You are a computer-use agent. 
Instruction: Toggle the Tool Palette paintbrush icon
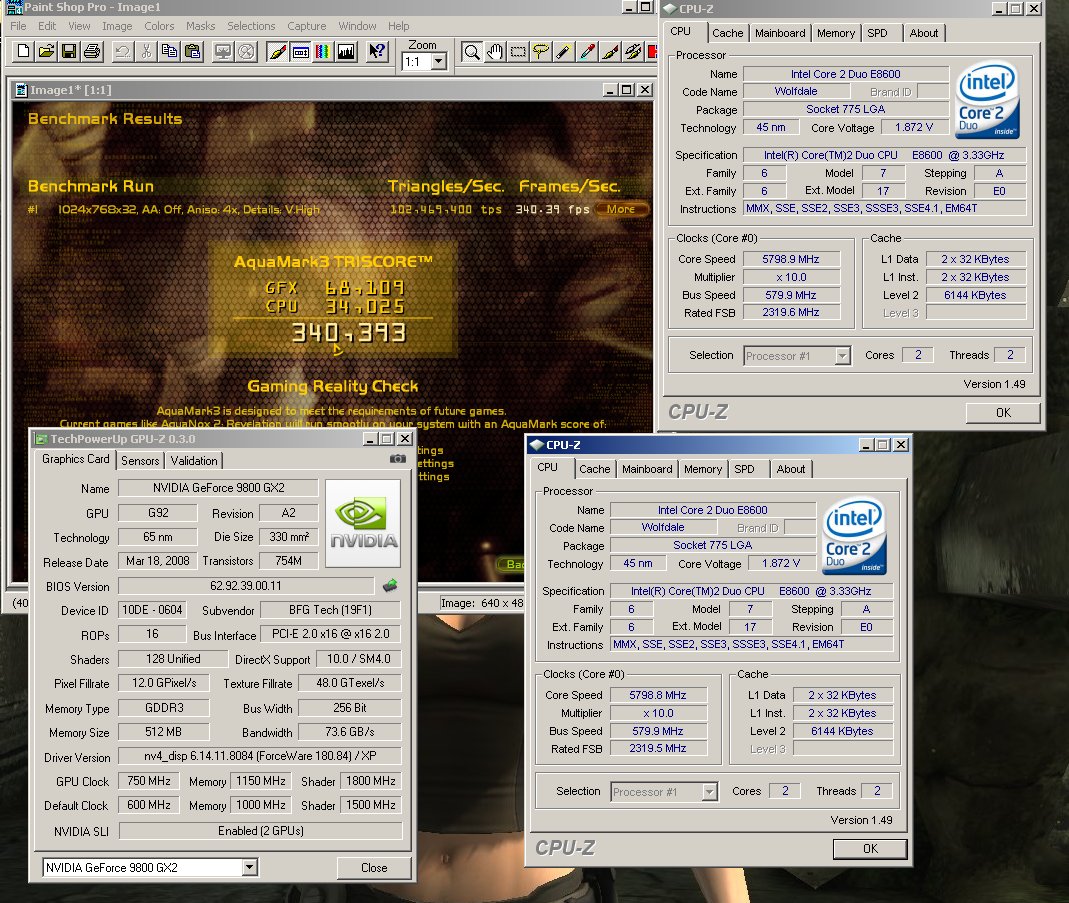pos(277,51)
